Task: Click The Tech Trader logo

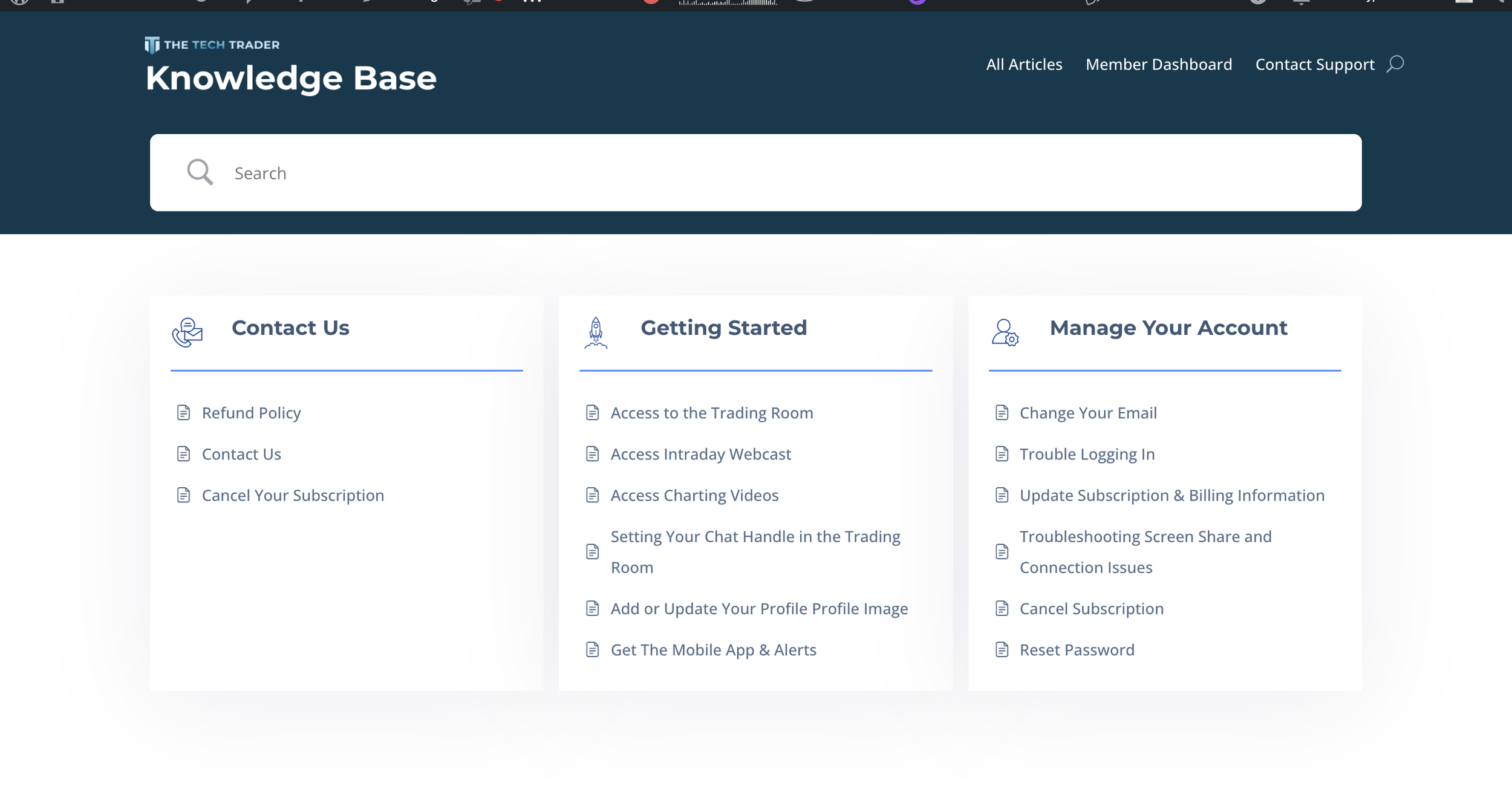Action: 212,45
